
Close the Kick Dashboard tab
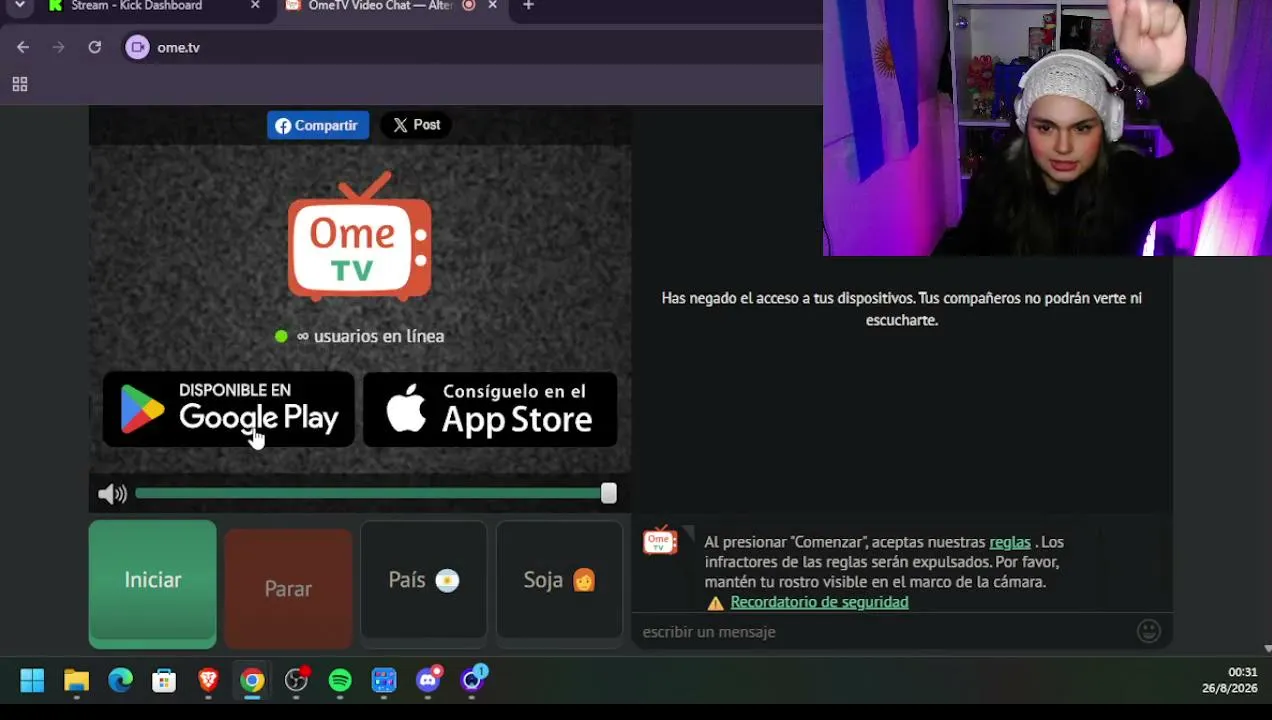(255, 6)
